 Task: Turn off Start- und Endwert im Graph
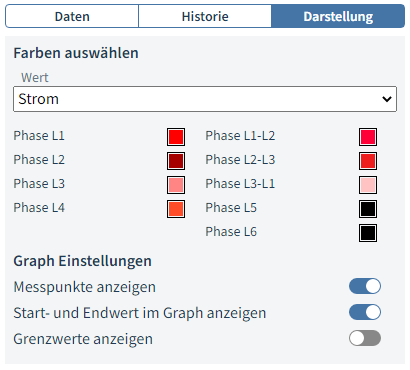365,312
